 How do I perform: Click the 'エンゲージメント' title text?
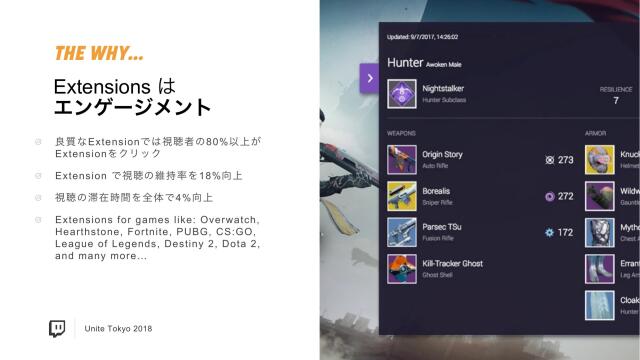coord(132,107)
